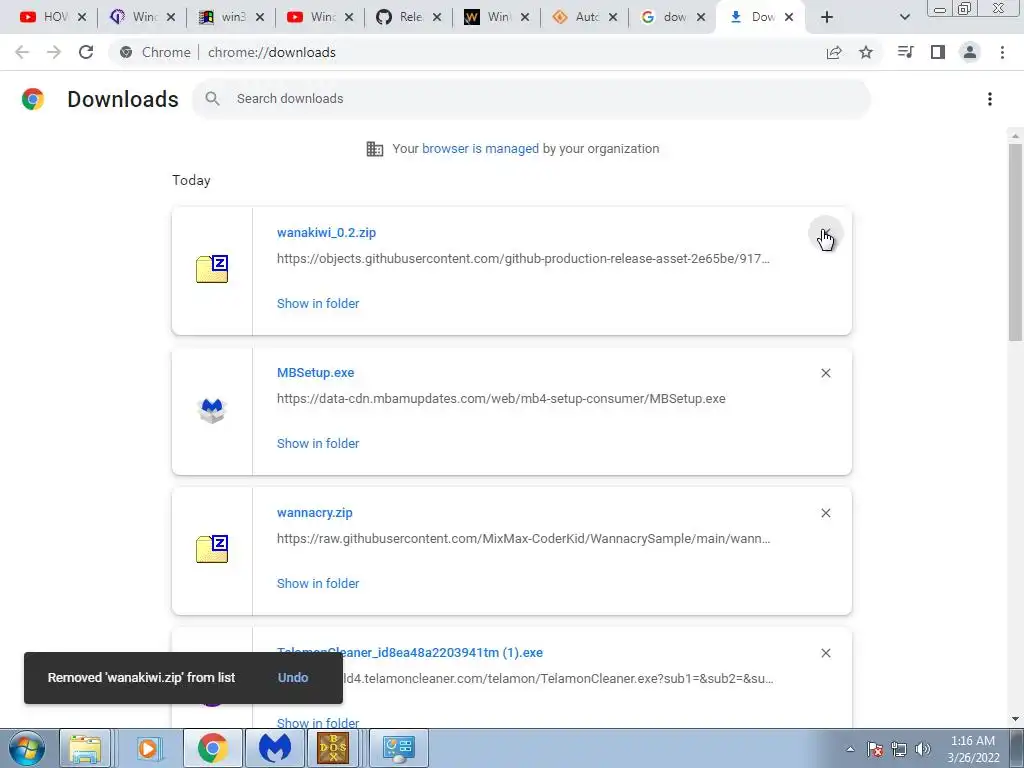Open wanakiwi_0.2.zip file link

tap(327, 232)
